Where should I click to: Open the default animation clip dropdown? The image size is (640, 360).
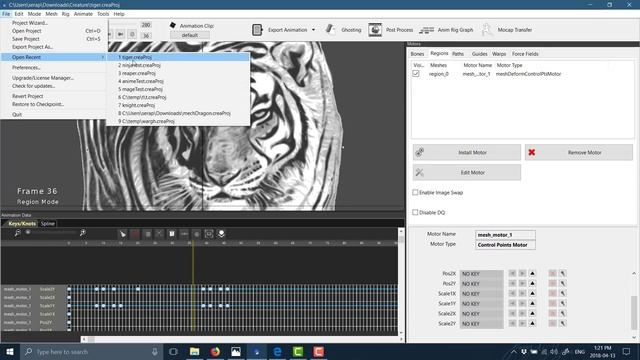pyautogui.click(x=190, y=36)
